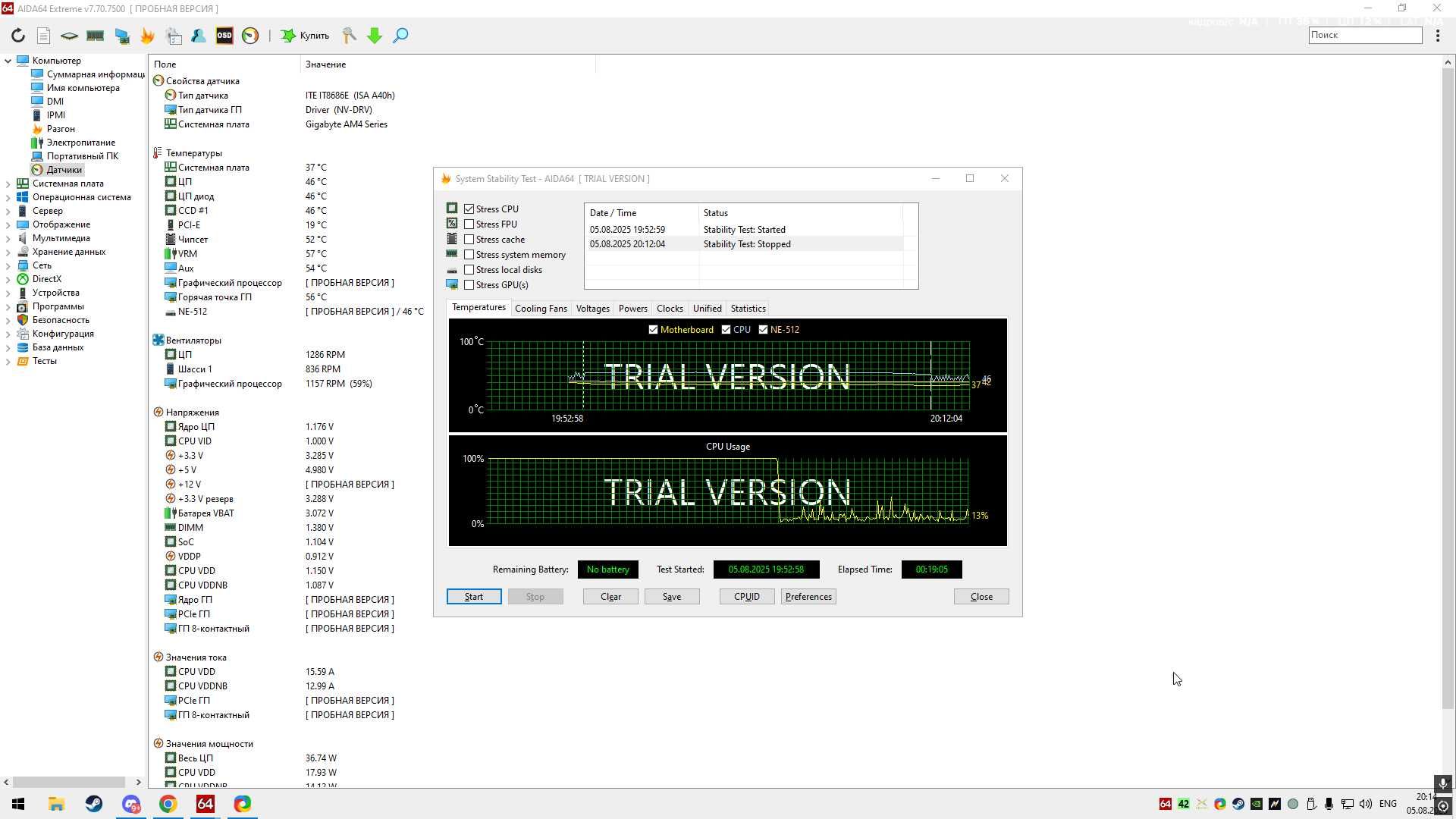This screenshot has height=819, width=1456.
Task: Click the volume speaker tray icon
Action: click(1366, 804)
